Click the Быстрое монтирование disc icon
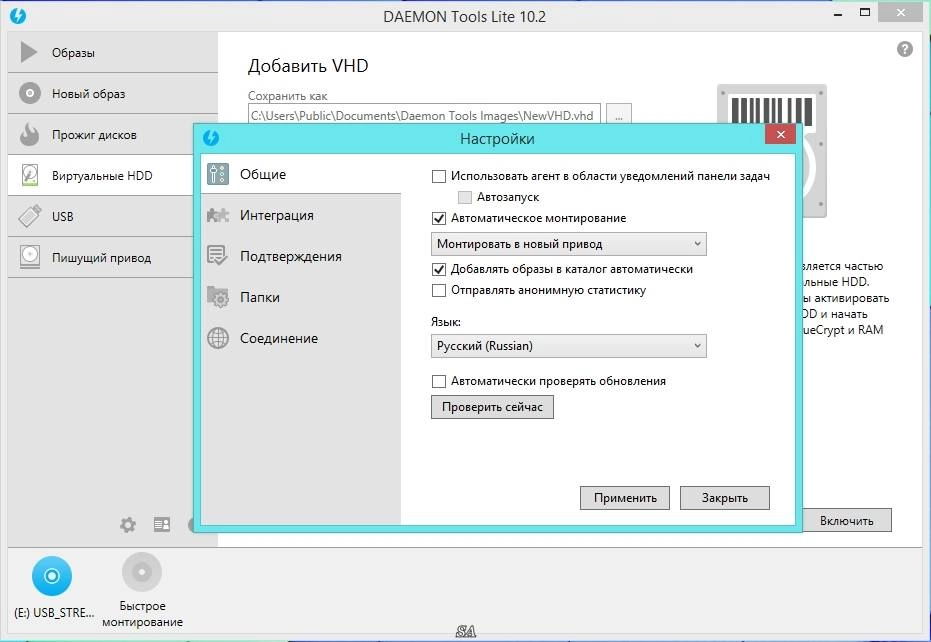931x642 pixels. point(142,573)
